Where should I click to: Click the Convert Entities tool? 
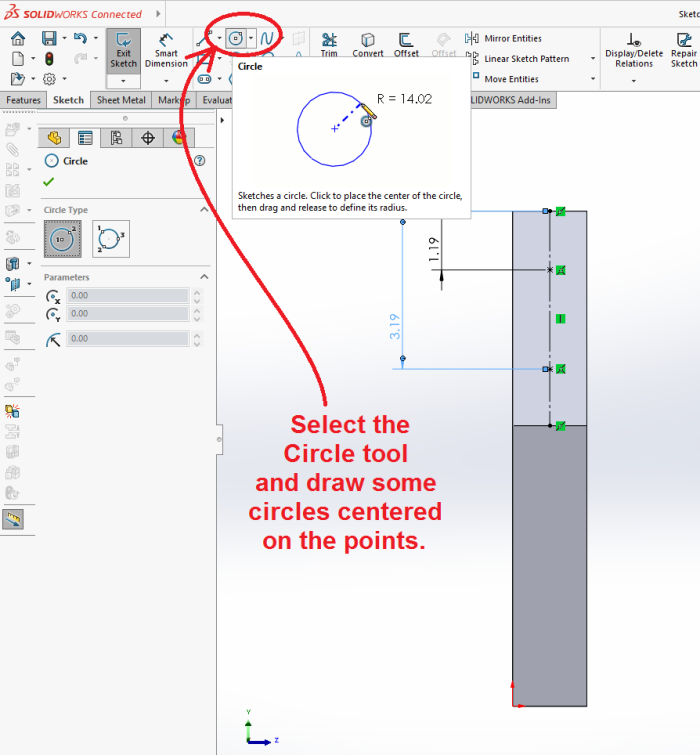click(368, 45)
